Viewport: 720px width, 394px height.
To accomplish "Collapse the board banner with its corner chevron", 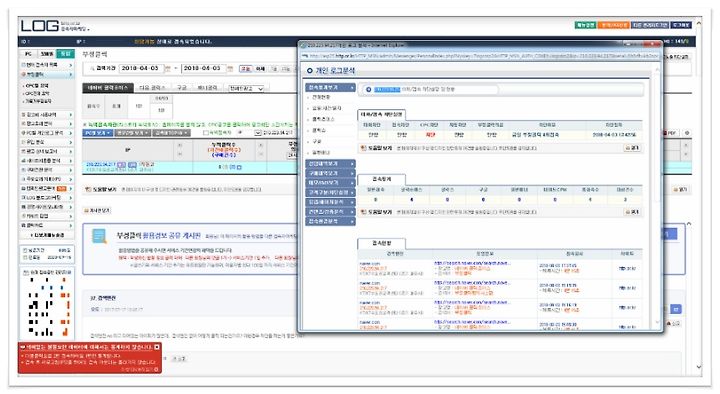I will (x=689, y=224).
